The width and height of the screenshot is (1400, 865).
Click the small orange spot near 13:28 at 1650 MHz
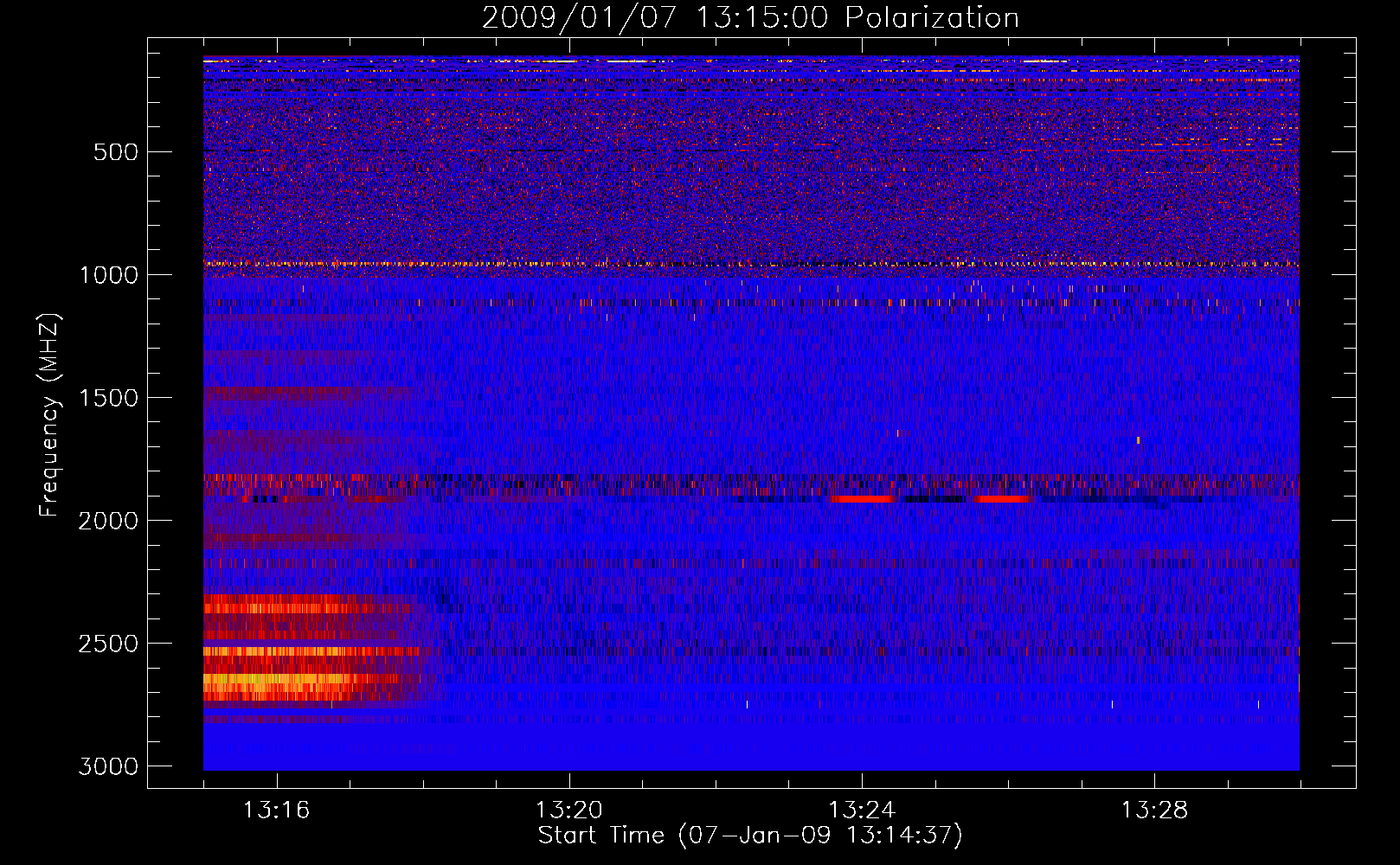[1138, 440]
